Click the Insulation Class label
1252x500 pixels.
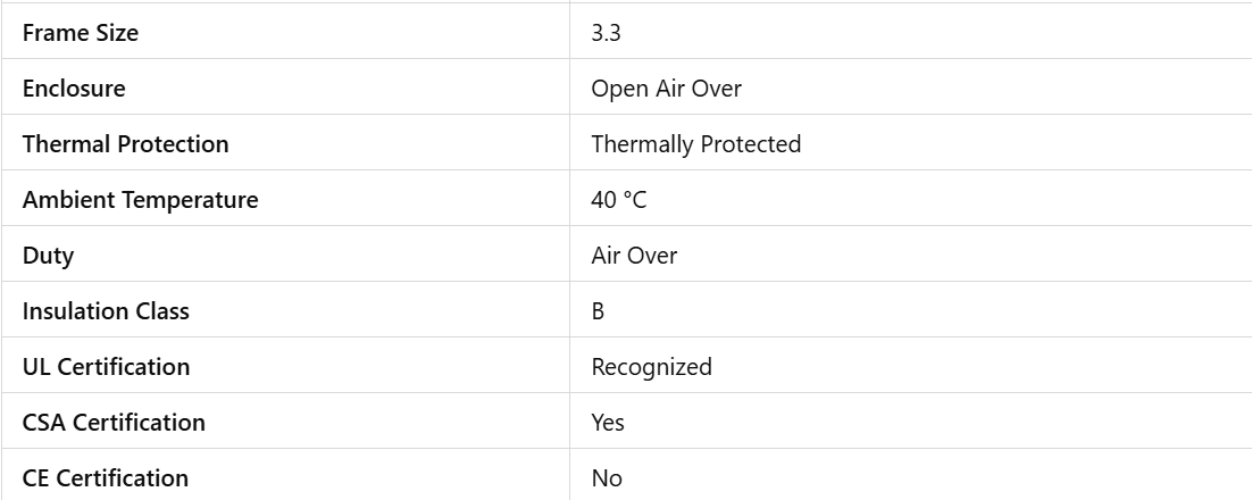[x=105, y=311]
